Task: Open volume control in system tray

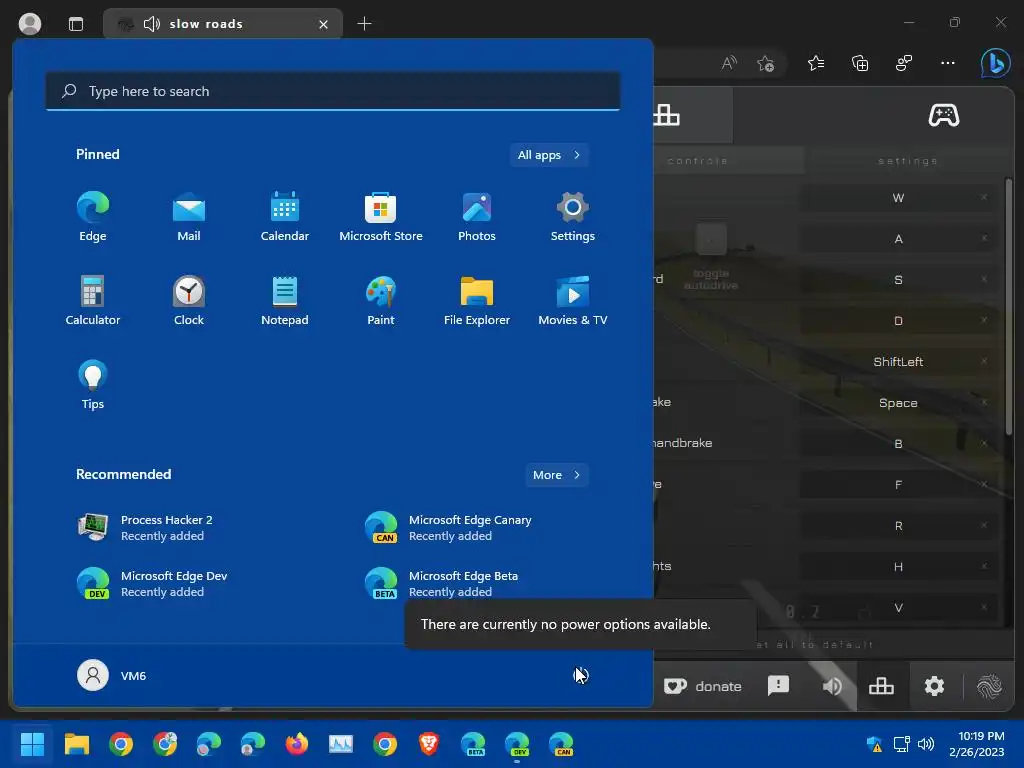Action: (925, 744)
